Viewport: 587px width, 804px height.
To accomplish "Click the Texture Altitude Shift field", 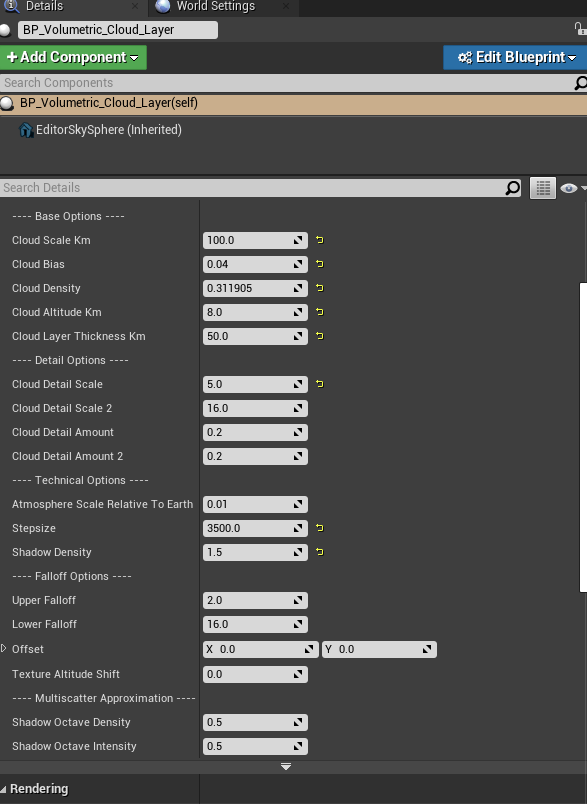I will [255, 674].
